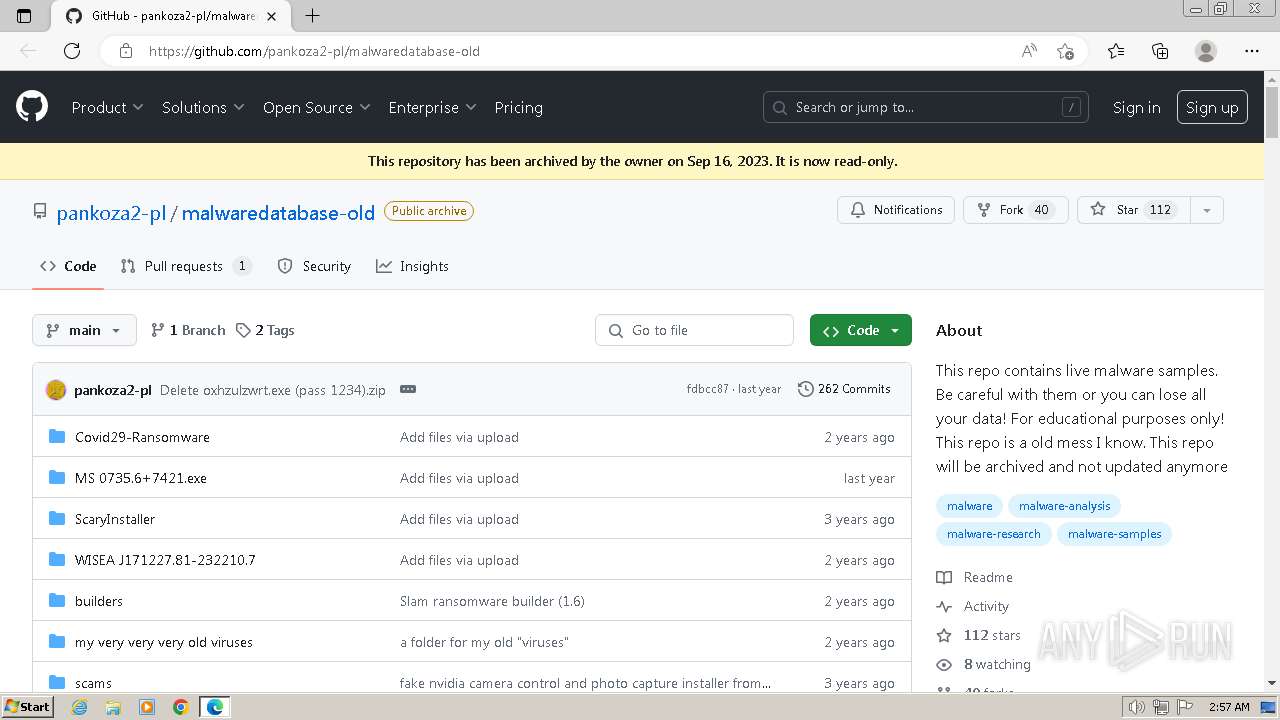Open Chrome from the taskbar
The height and width of the screenshot is (720, 1280).
click(x=181, y=707)
